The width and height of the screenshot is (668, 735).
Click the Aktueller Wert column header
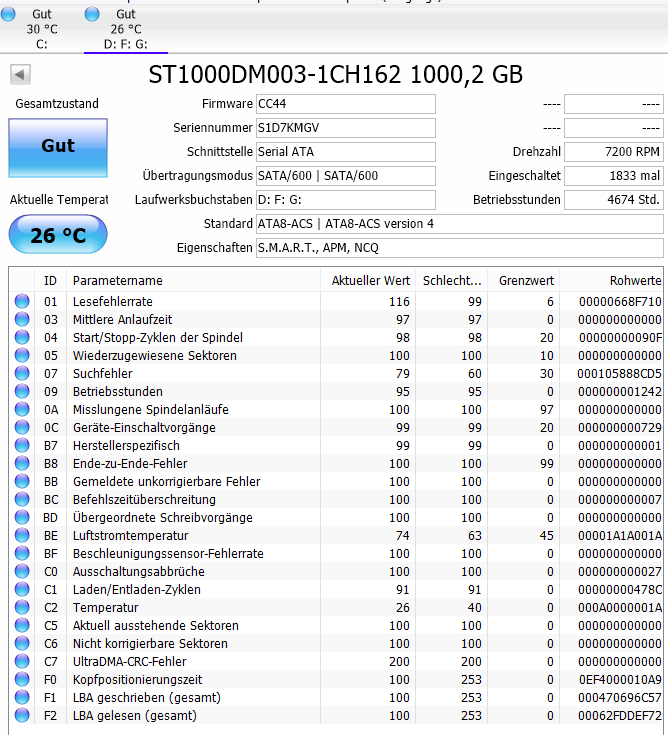click(368, 281)
